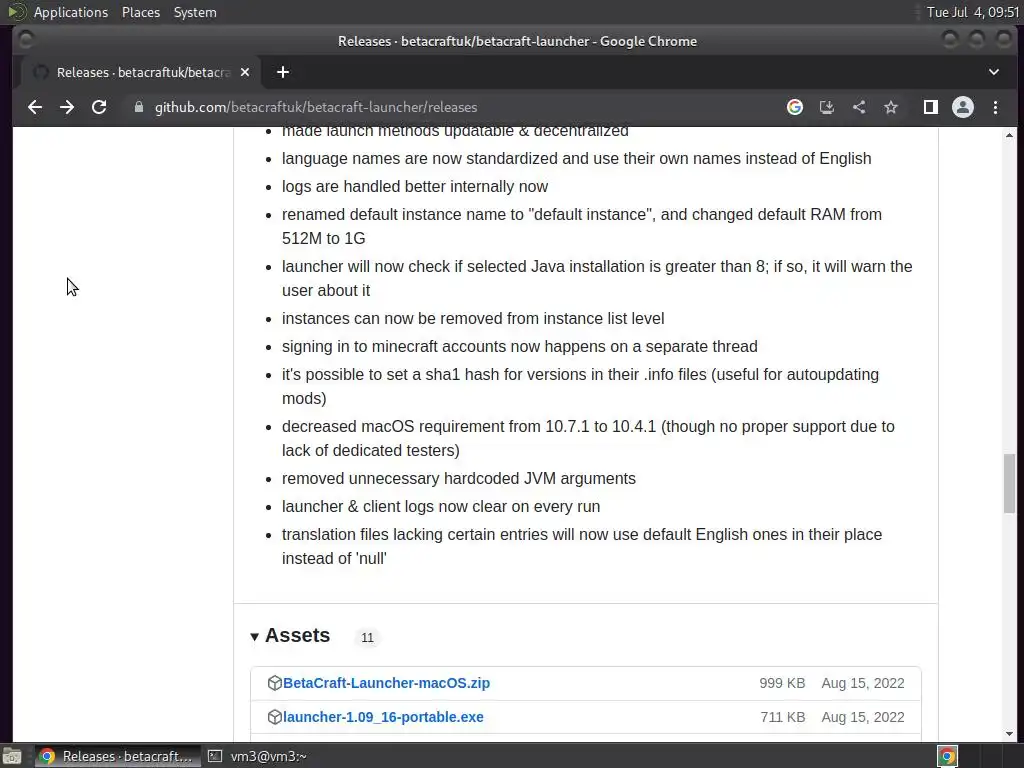This screenshot has height=768, width=1024.
Task: Click Chrome icon in bottom-right tray
Action: pos(947,756)
